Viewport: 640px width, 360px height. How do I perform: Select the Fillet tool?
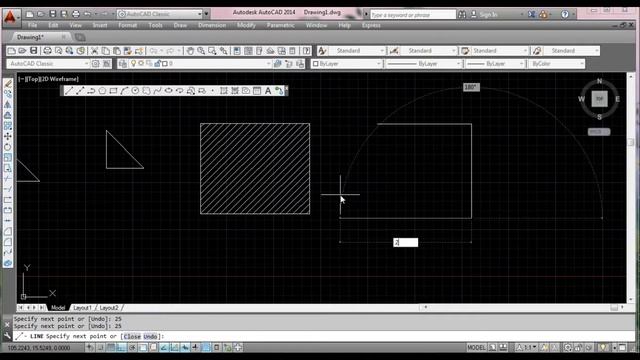click(x=8, y=242)
